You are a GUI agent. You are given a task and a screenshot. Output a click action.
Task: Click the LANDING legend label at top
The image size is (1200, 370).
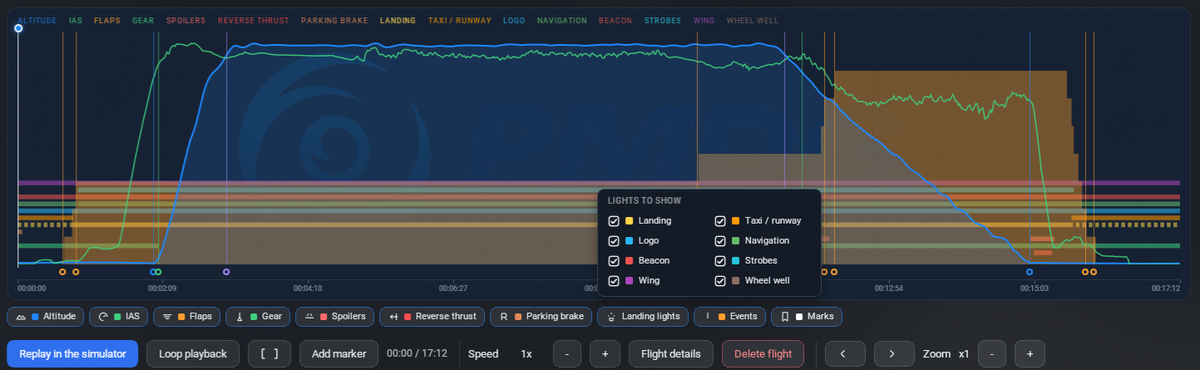[x=398, y=20]
